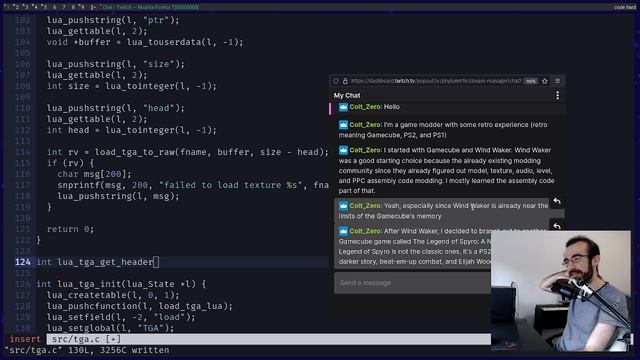The image size is (640, 360).
Task: Click broadcaster badge on "Yeah, especially" message
Action: pyautogui.click(x=343, y=206)
